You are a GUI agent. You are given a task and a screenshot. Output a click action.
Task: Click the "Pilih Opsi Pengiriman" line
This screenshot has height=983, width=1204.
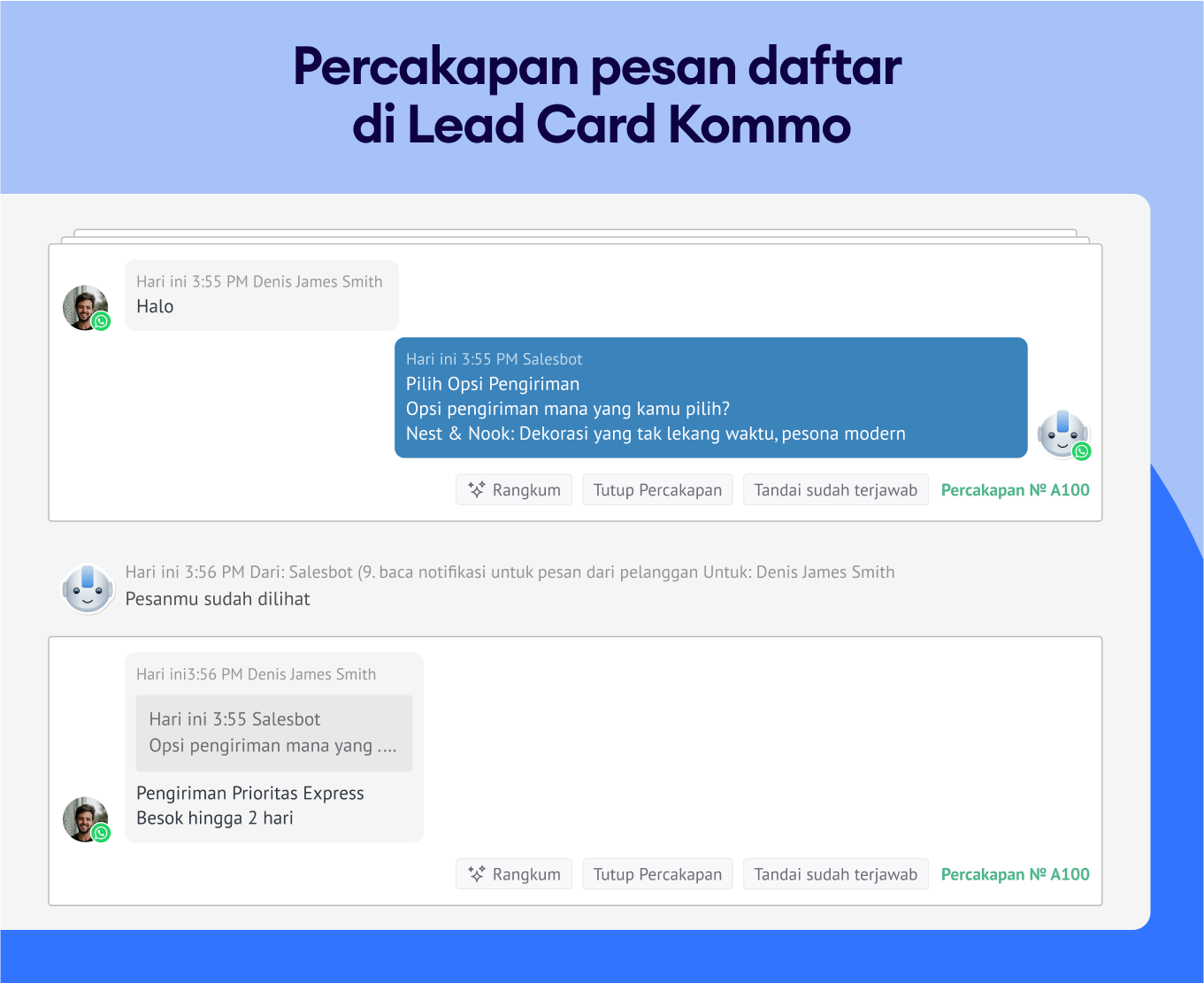coord(493,384)
